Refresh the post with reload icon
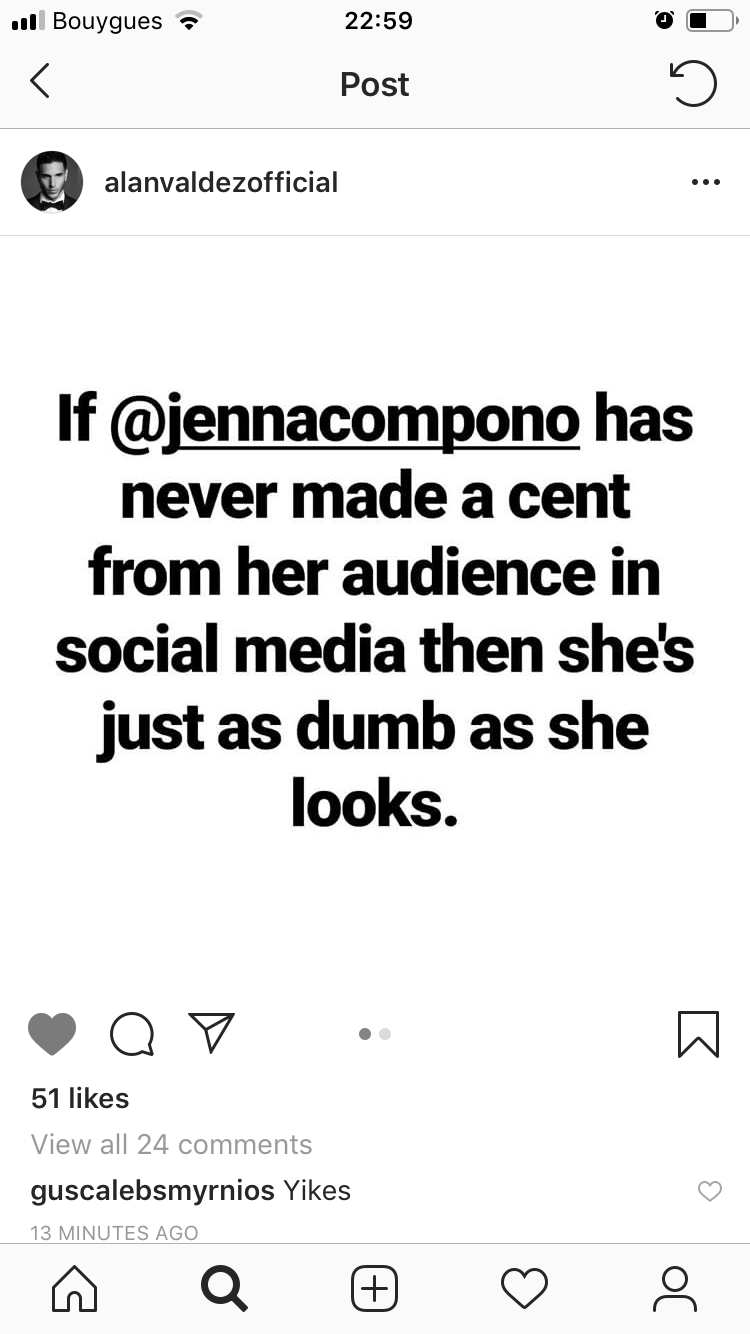Screen dimensions: 750x1334 coord(692,84)
